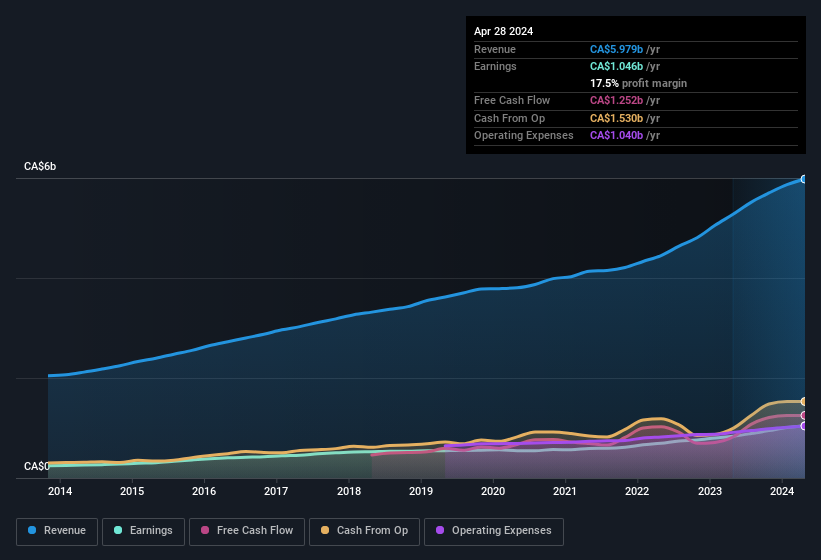Click the Free Cash Flow endpoint marker

(804, 416)
